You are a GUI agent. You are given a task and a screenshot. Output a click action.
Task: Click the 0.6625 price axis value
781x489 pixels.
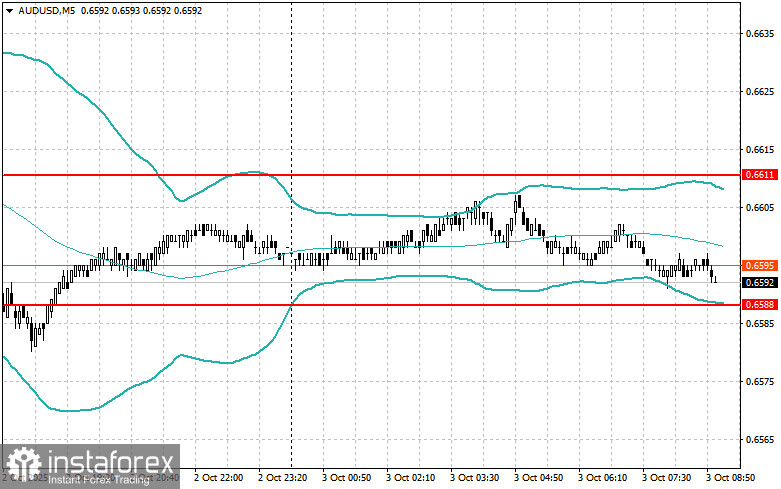coord(760,92)
